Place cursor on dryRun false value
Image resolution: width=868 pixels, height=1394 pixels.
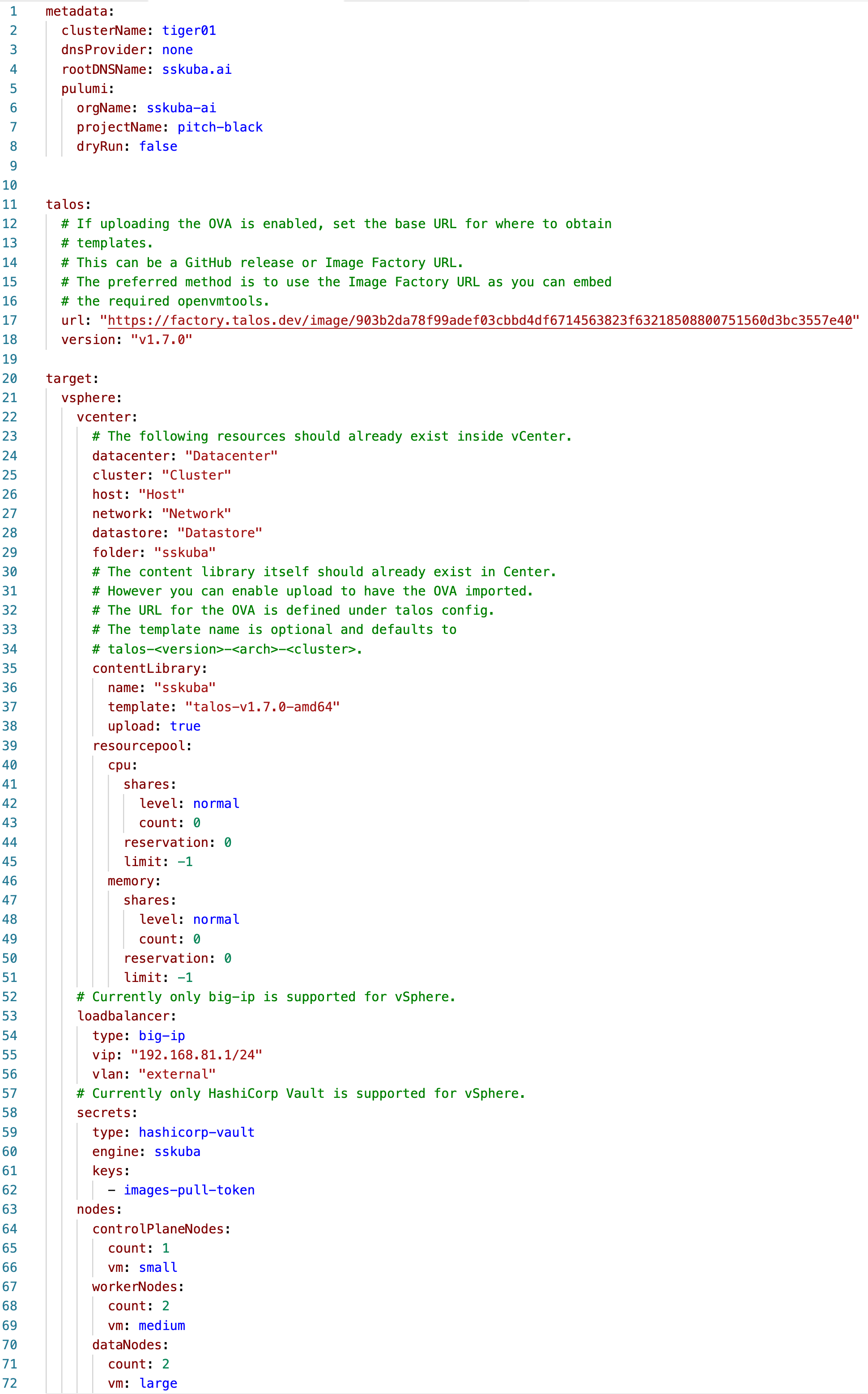[x=158, y=146]
